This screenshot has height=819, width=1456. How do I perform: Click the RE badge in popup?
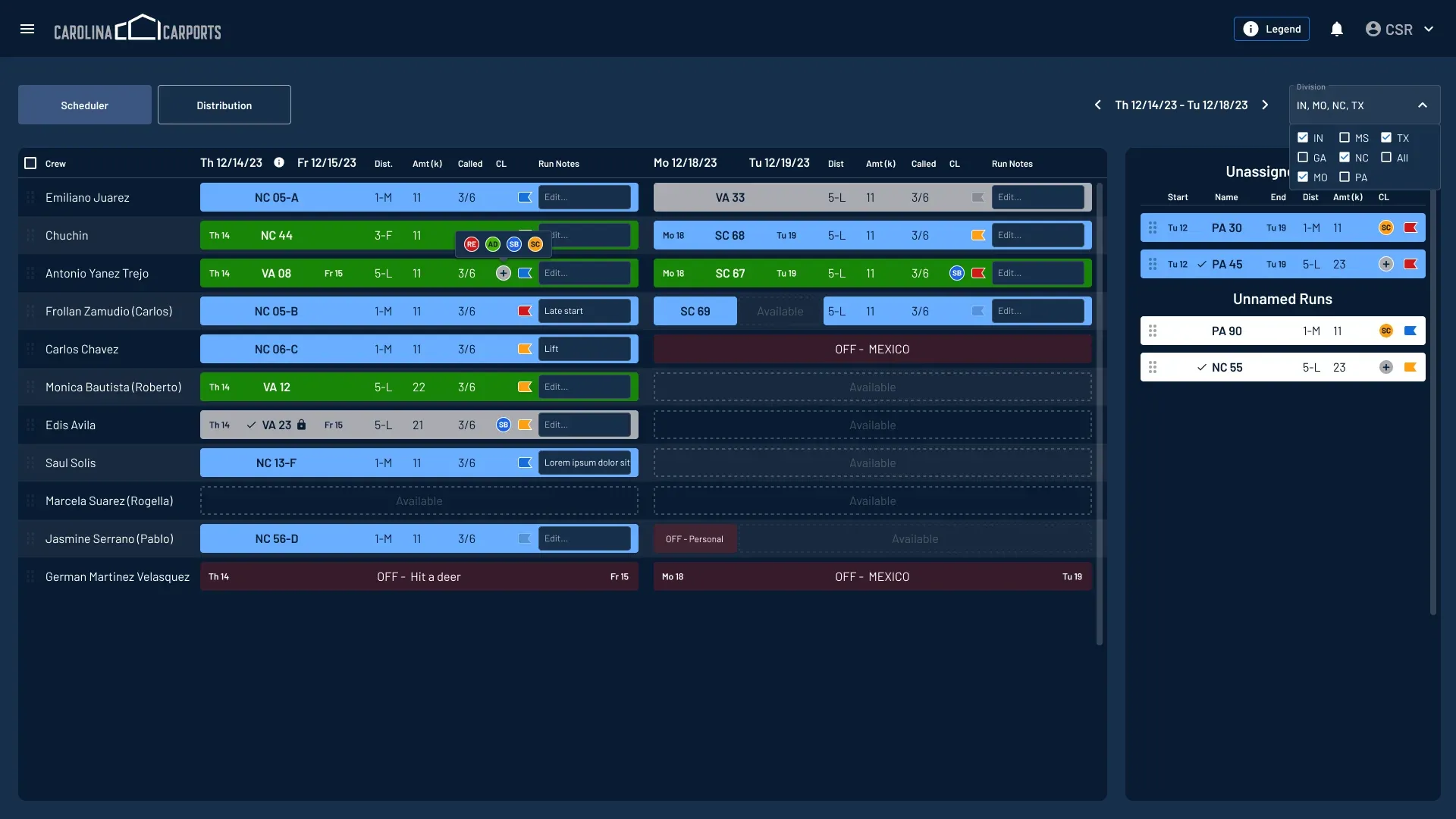472,244
